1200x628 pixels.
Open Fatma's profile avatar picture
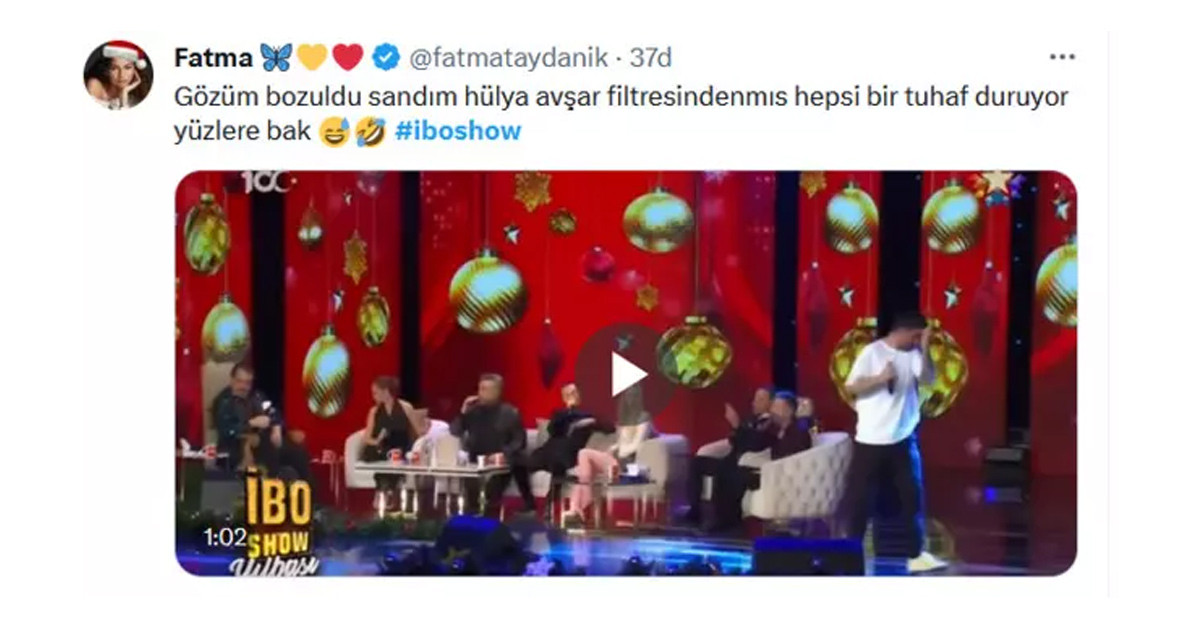coord(118,75)
